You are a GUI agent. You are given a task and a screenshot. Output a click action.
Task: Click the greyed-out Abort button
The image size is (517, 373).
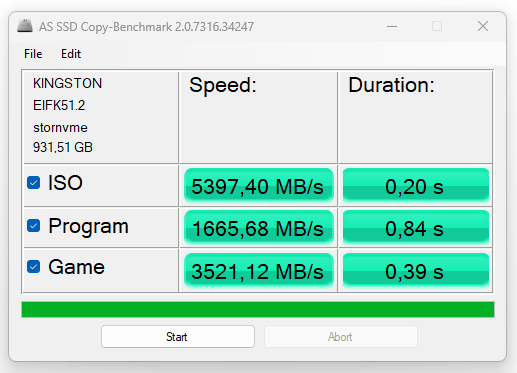click(341, 337)
